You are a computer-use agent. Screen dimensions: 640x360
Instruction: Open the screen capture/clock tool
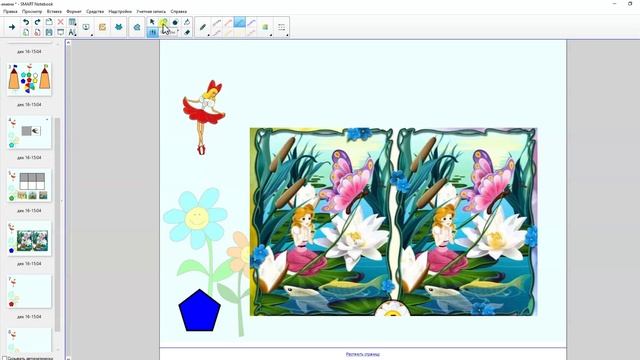(86, 27)
